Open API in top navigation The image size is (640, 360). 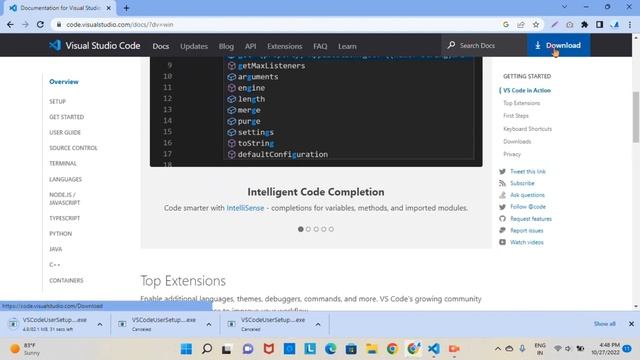(x=251, y=46)
